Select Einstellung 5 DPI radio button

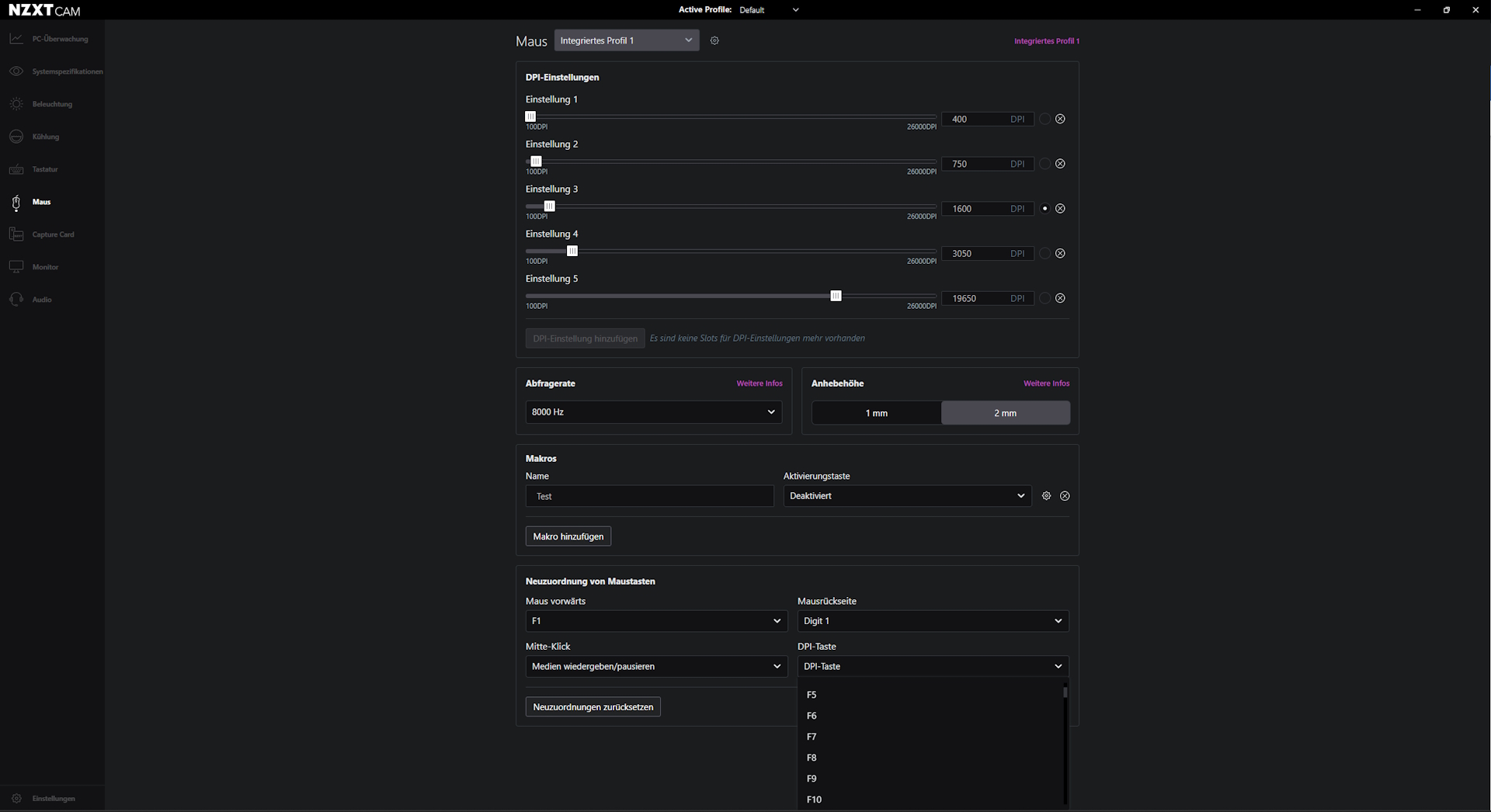1044,298
